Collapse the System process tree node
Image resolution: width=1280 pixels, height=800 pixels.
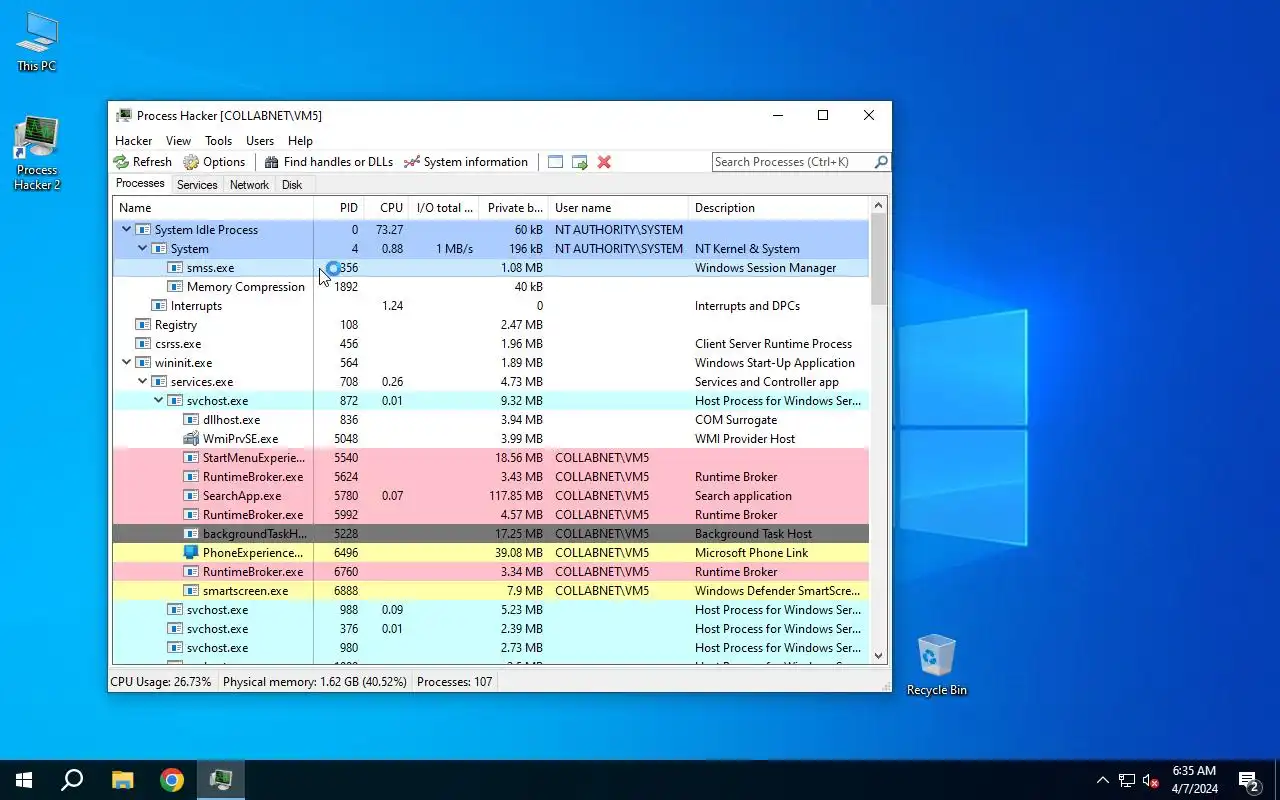(142, 249)
